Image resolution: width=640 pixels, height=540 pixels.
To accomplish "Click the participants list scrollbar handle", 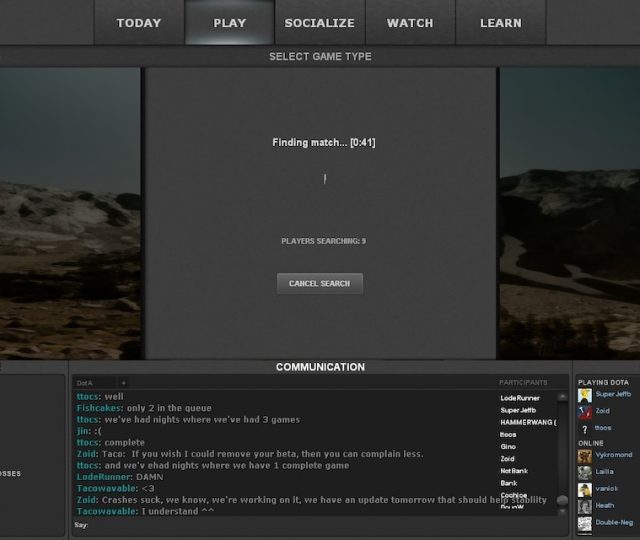I will 562,500.
